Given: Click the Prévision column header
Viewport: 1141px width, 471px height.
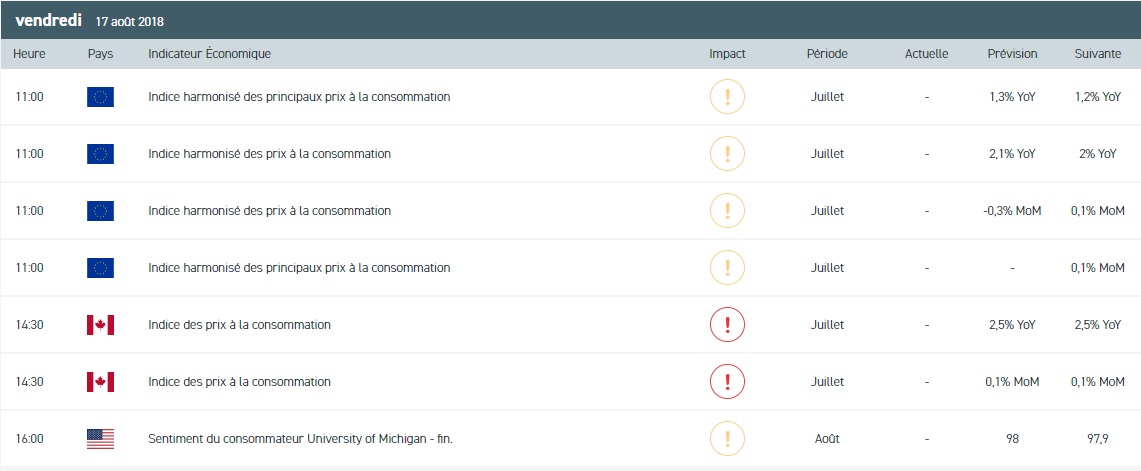Looking at the screenshot, I should 1012,54.
